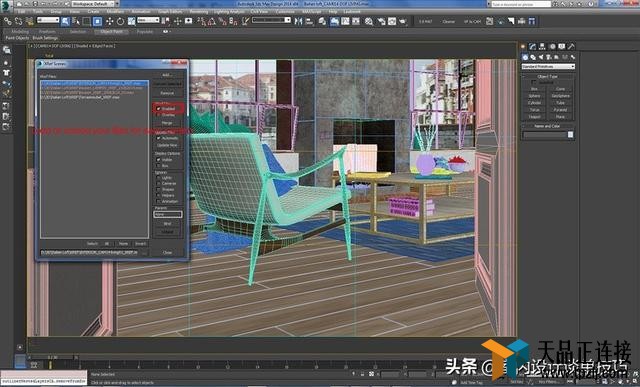Open the Workspace Default dropdown
Screen dimensions: 640x387
coord(94,4)
